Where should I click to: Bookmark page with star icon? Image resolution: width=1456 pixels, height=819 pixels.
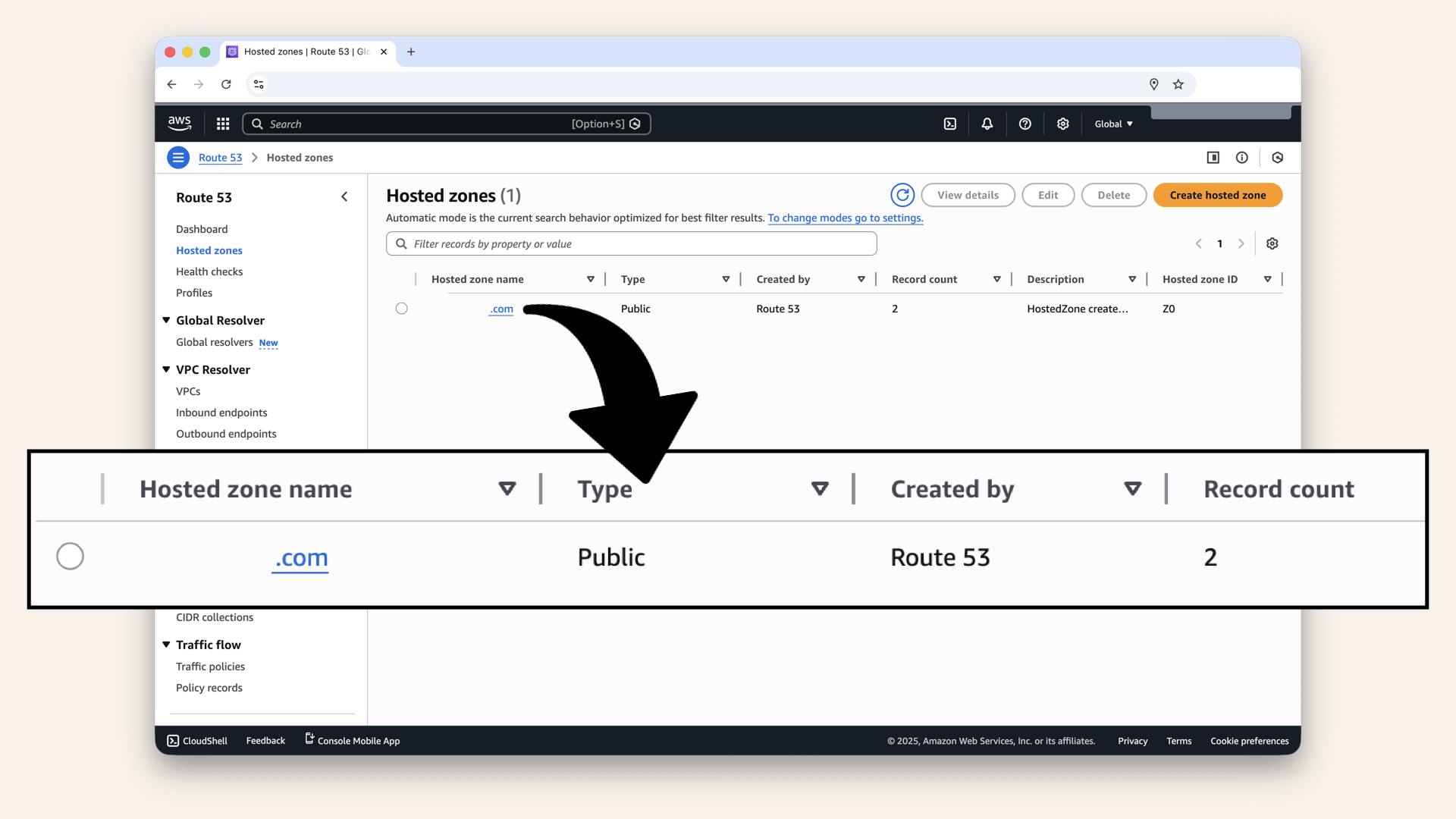pos(1178,84)
